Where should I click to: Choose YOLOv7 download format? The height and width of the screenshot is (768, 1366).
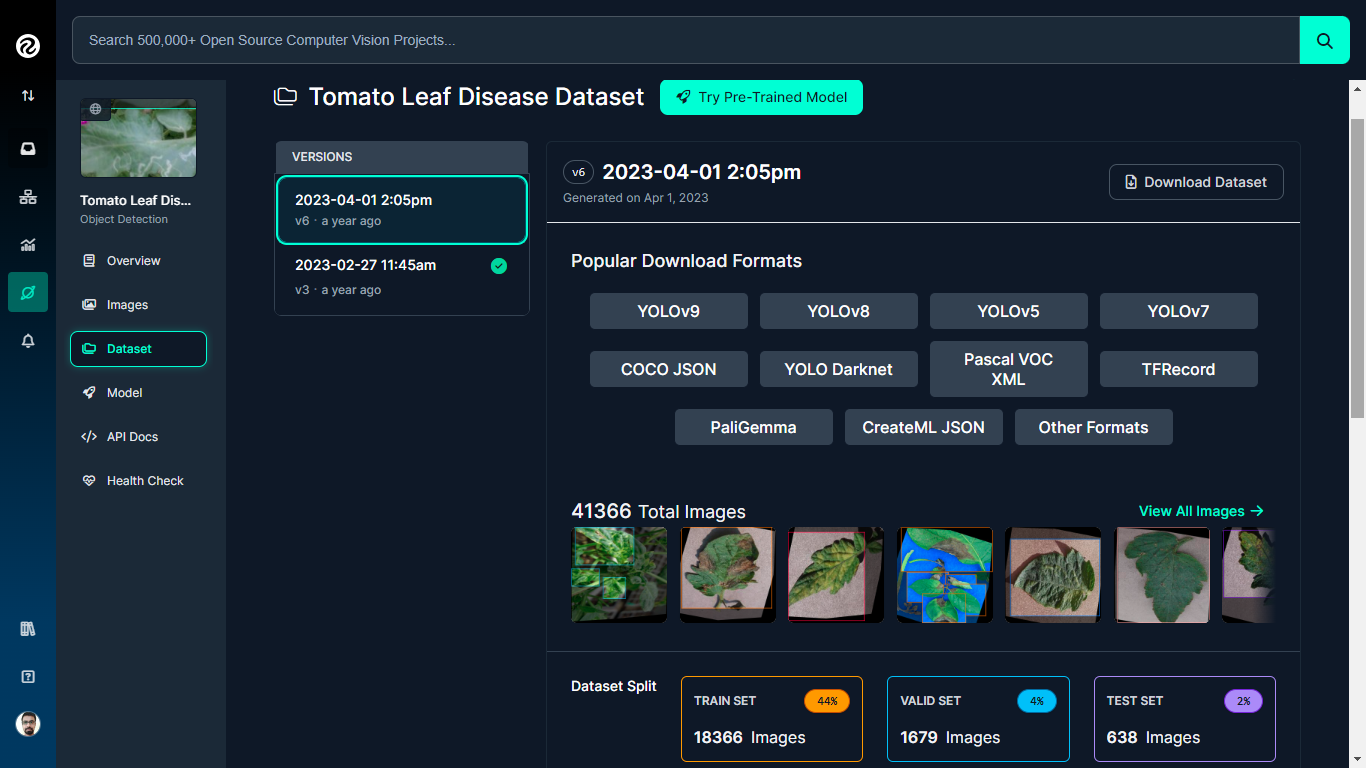click(1179, 311)
